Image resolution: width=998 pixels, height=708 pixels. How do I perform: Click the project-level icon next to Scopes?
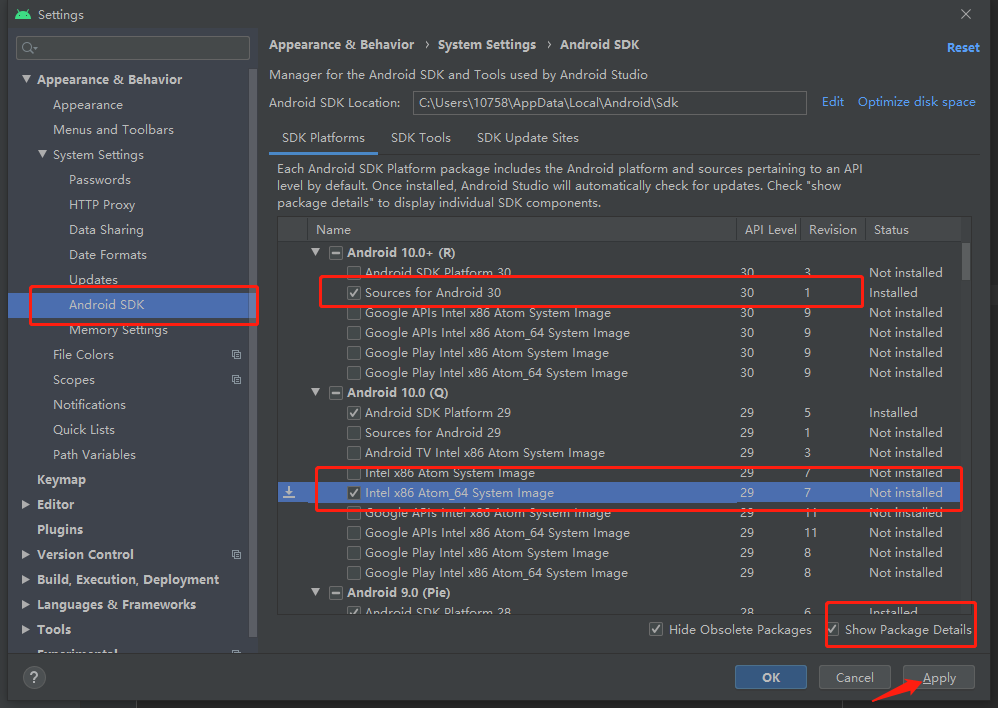(x=236, y=379)
